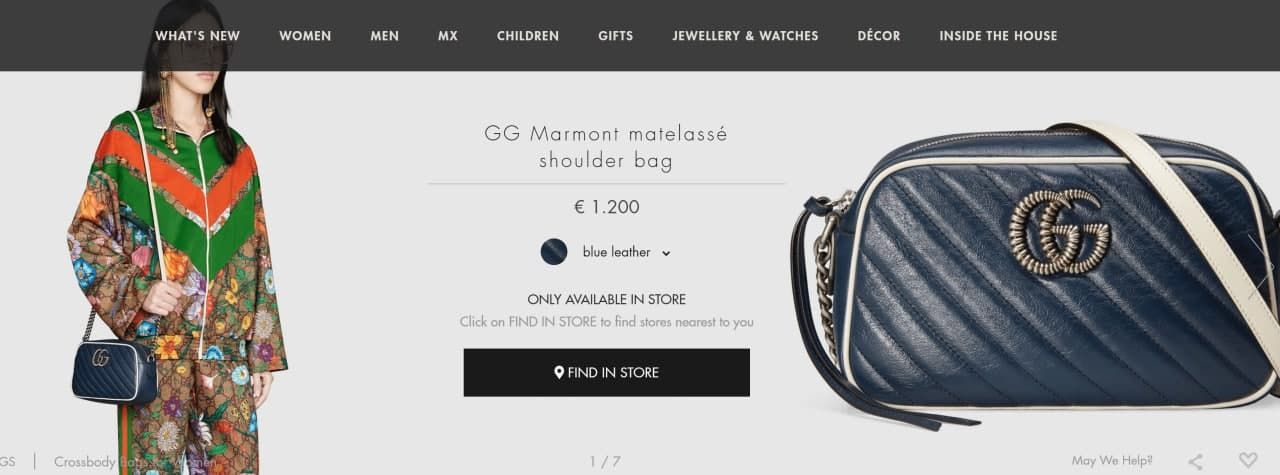Open the DÉCOR menu

879,36
